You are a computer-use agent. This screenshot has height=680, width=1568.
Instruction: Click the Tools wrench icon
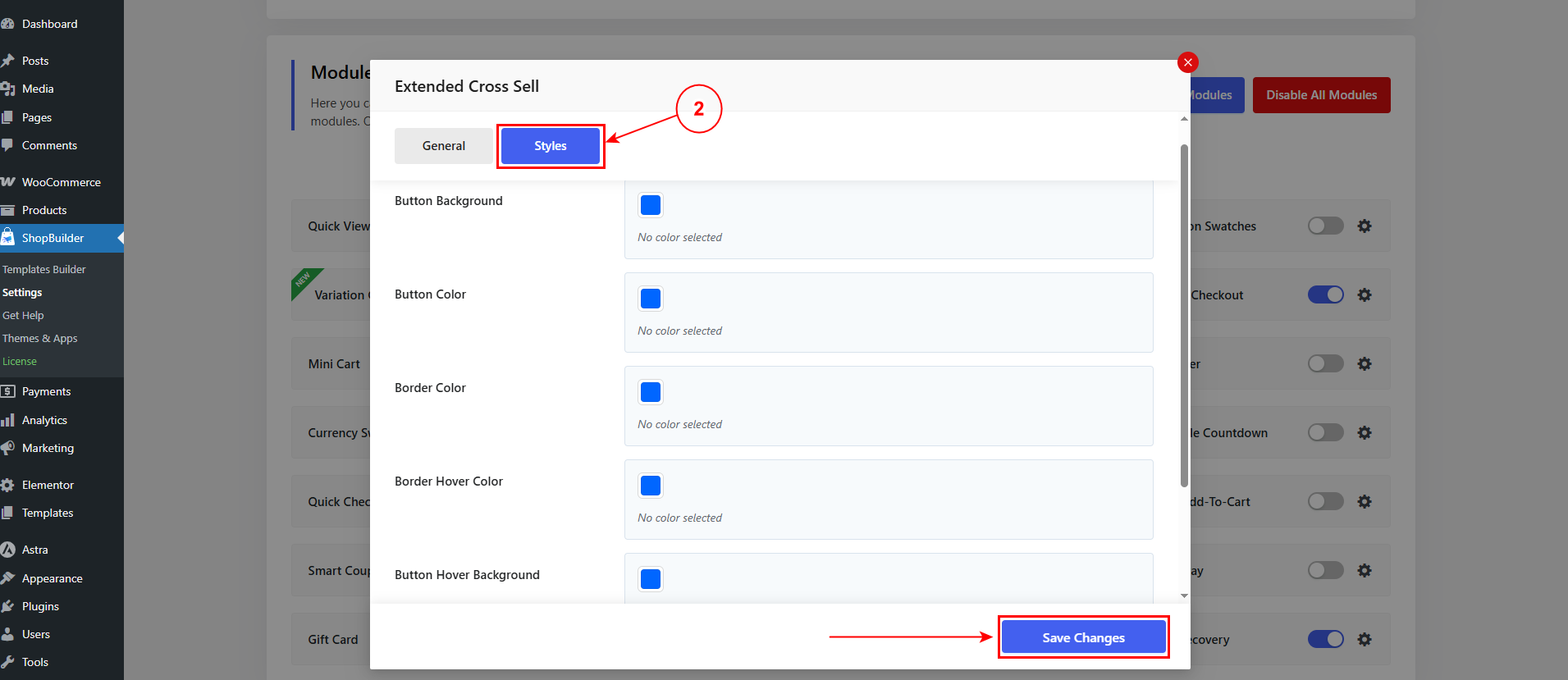7,662
